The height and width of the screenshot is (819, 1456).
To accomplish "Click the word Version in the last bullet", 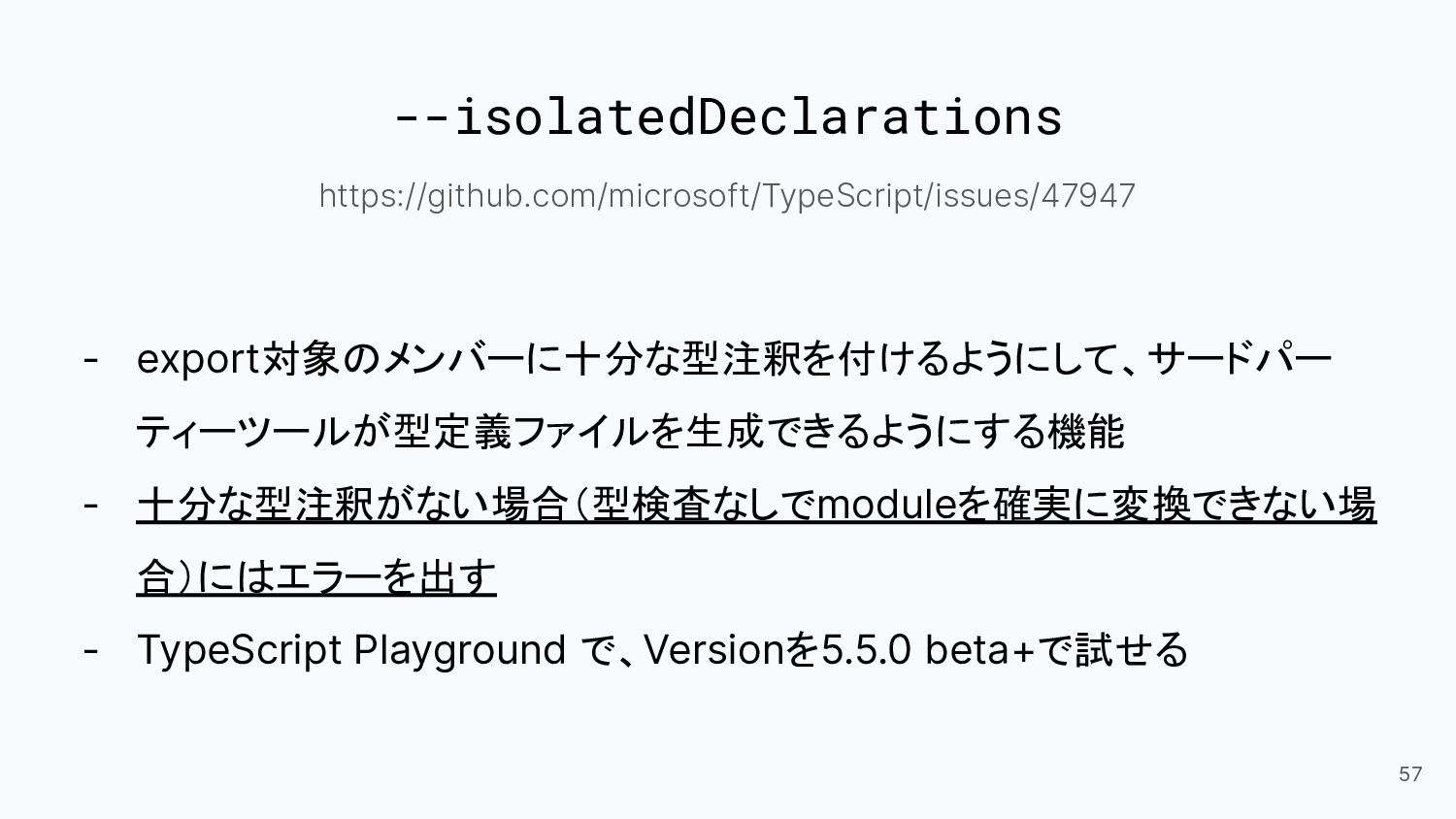I will tap(712, 649).
